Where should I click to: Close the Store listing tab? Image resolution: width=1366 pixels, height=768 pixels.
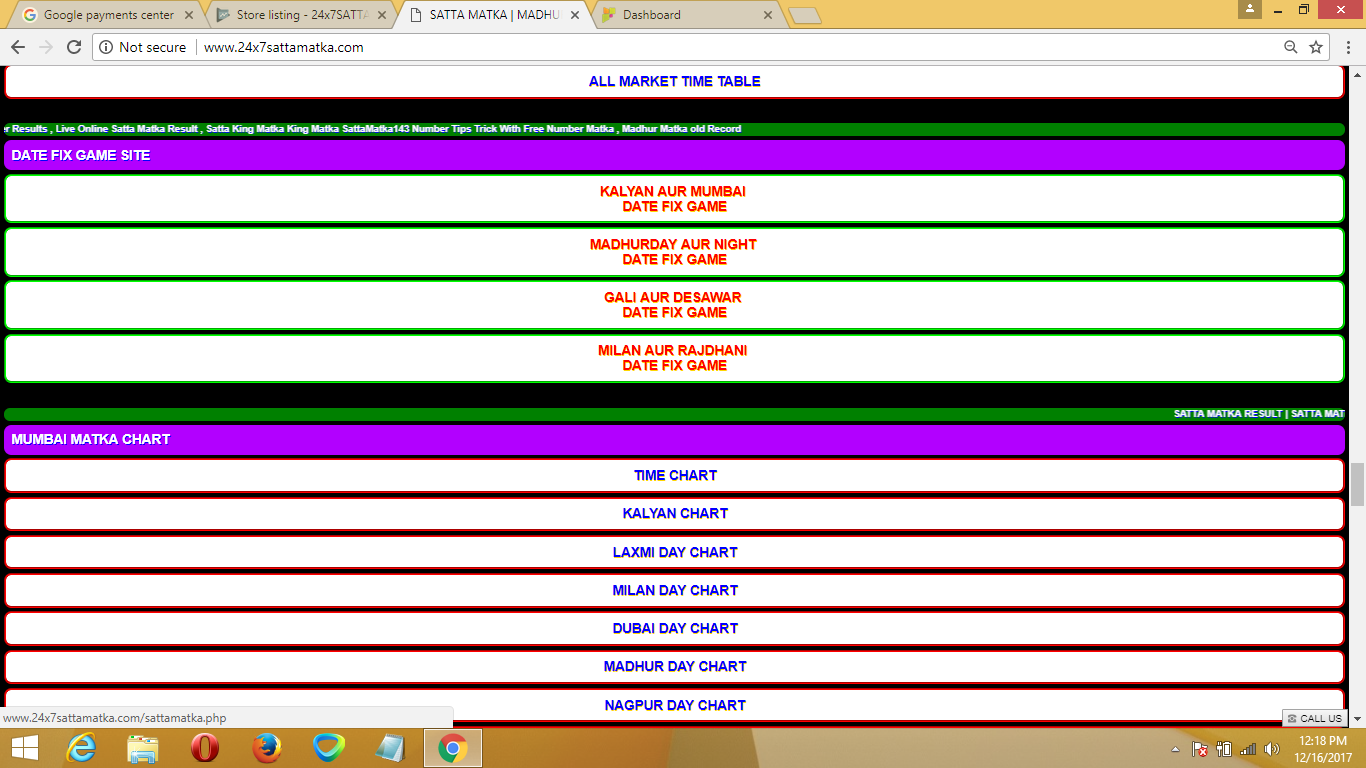coord(382,15)
